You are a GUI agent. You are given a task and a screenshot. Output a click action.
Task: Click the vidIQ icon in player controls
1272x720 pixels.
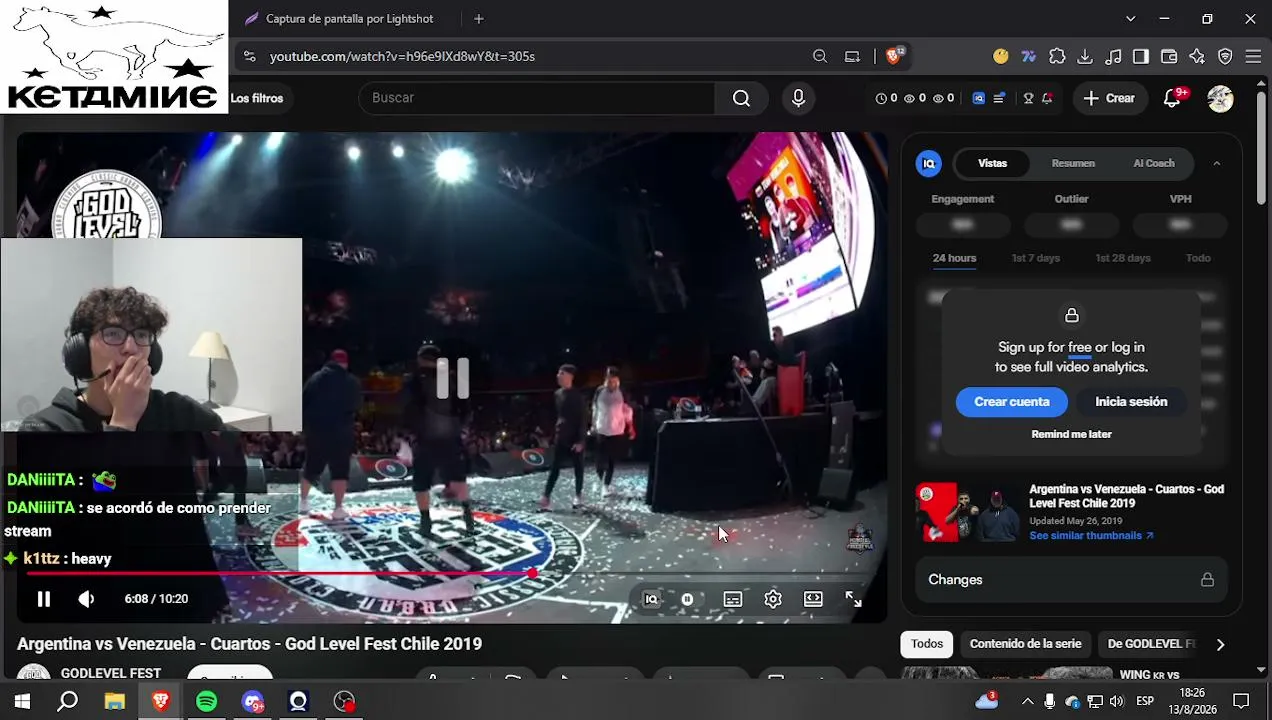click(x=651, y=599)
